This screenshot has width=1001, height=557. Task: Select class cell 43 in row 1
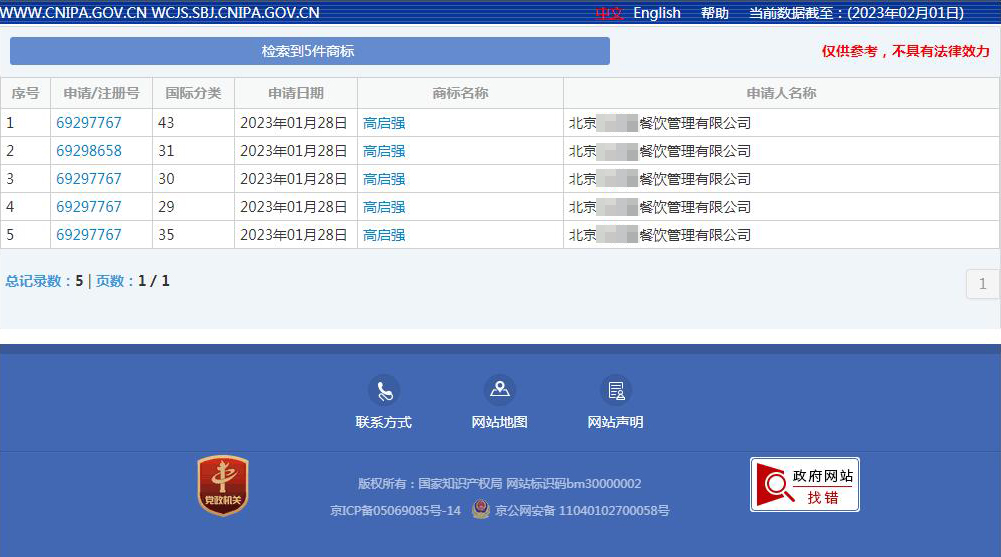(x=193, y=123)
